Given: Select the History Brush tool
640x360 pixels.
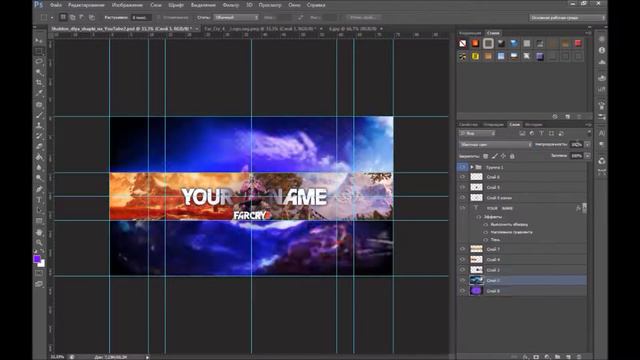Looking at the screenshot, I should [39, 136].
